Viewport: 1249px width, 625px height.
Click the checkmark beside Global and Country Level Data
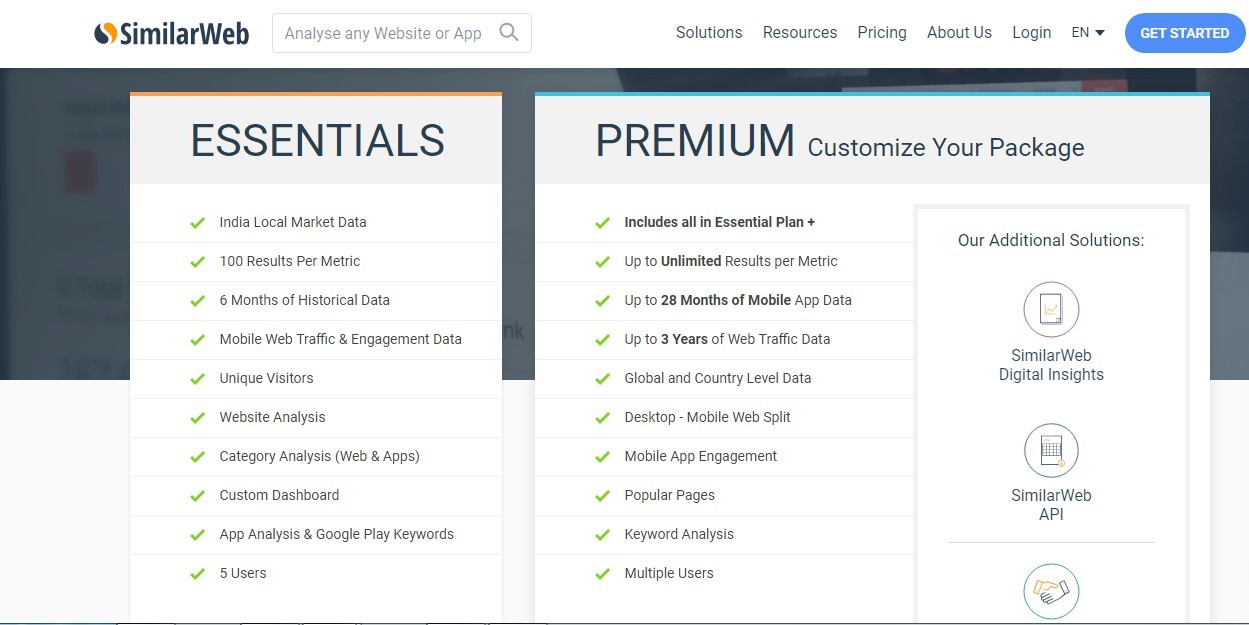602,379
